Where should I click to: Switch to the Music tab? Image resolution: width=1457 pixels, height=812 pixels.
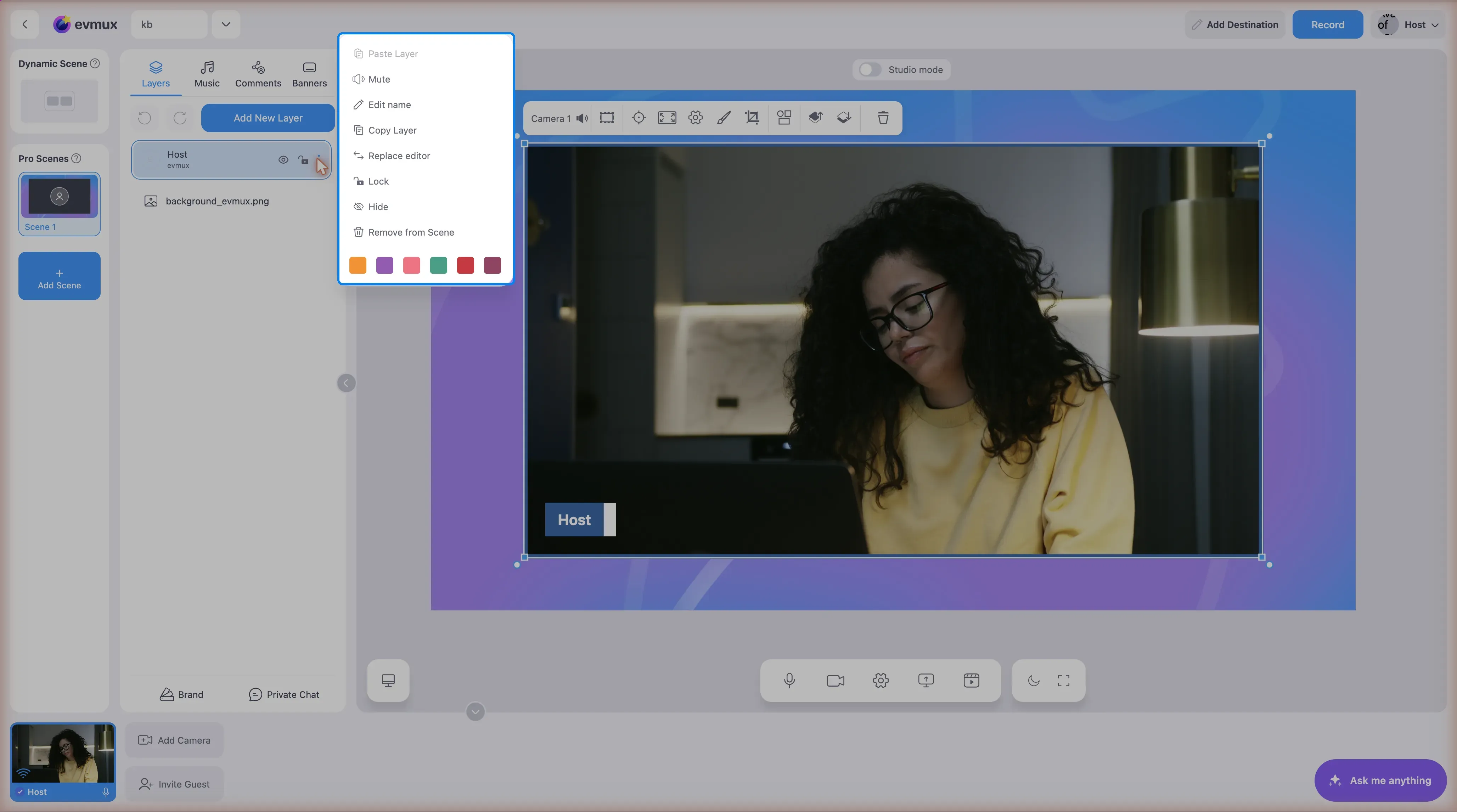coord(207,74)
